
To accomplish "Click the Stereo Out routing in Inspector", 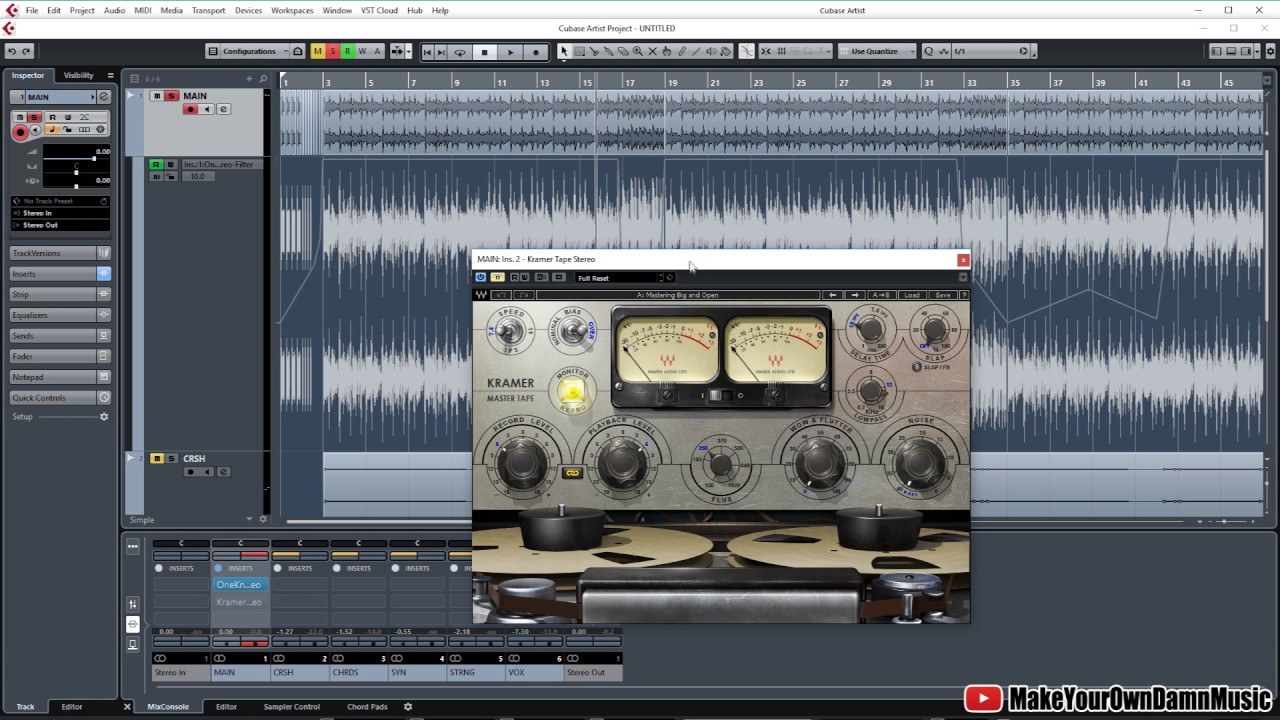I will 60,225.
